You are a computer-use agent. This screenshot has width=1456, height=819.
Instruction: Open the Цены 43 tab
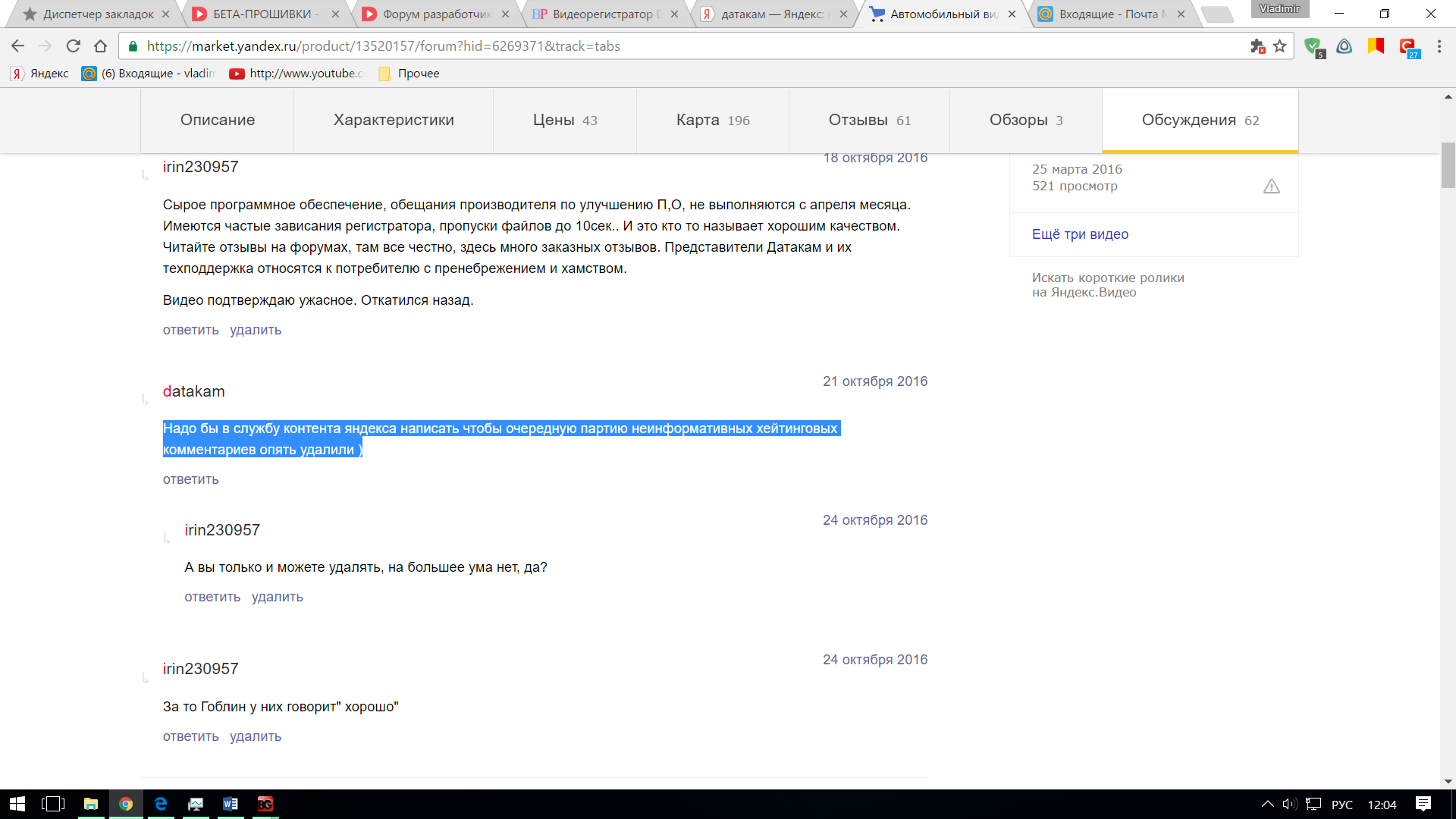(x=565, y=121)
